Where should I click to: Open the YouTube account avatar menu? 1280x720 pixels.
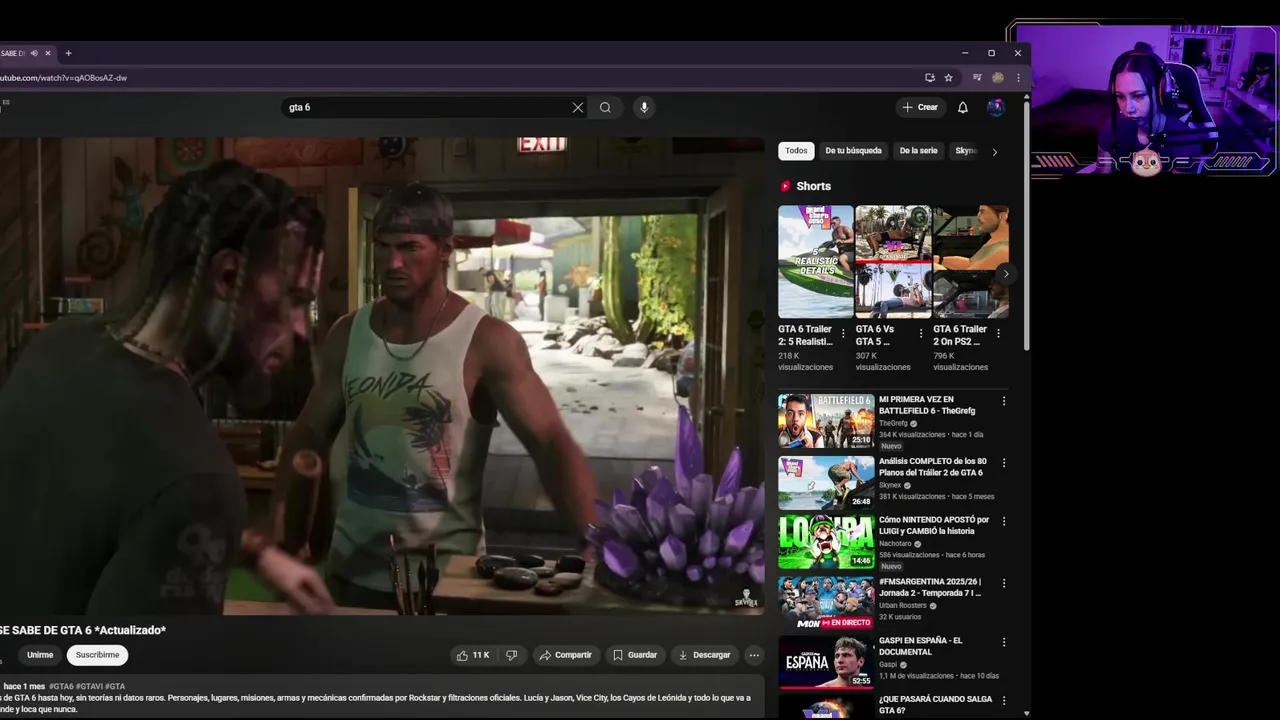point(995,107)
